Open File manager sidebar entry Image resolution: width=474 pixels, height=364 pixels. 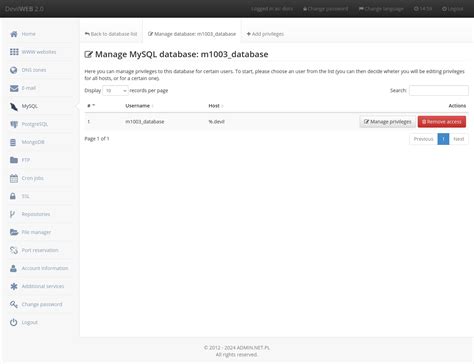[x=36, y=232]
